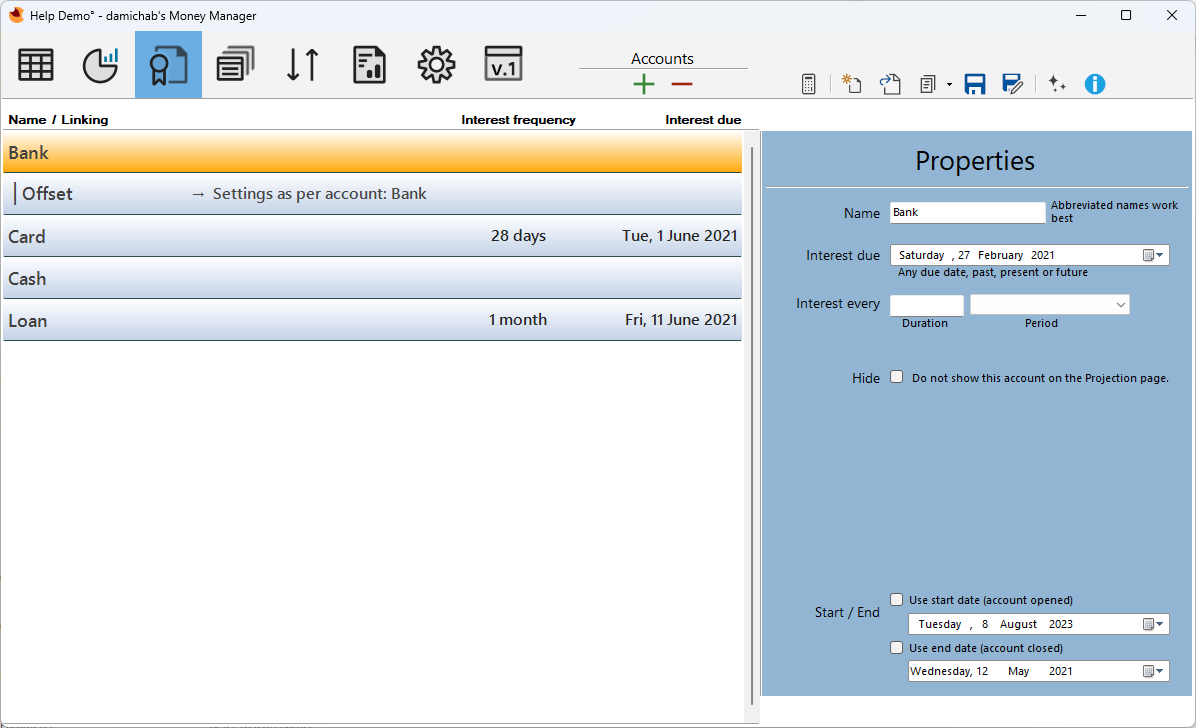Select the Loan account row
1196x728 pixels.
coord(372,321)
